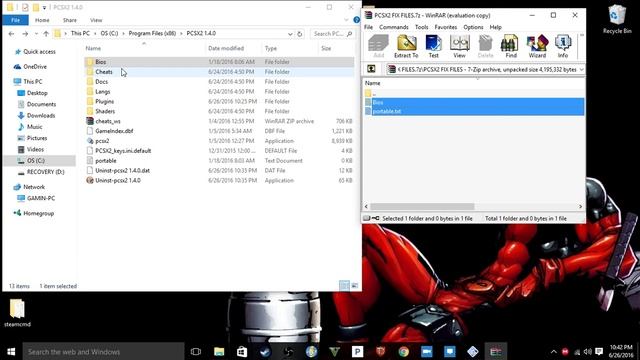The height and width of the screenshot is (360, 640).
Task: Switch to large icons view in Explorer
Action: coord(355,286)
